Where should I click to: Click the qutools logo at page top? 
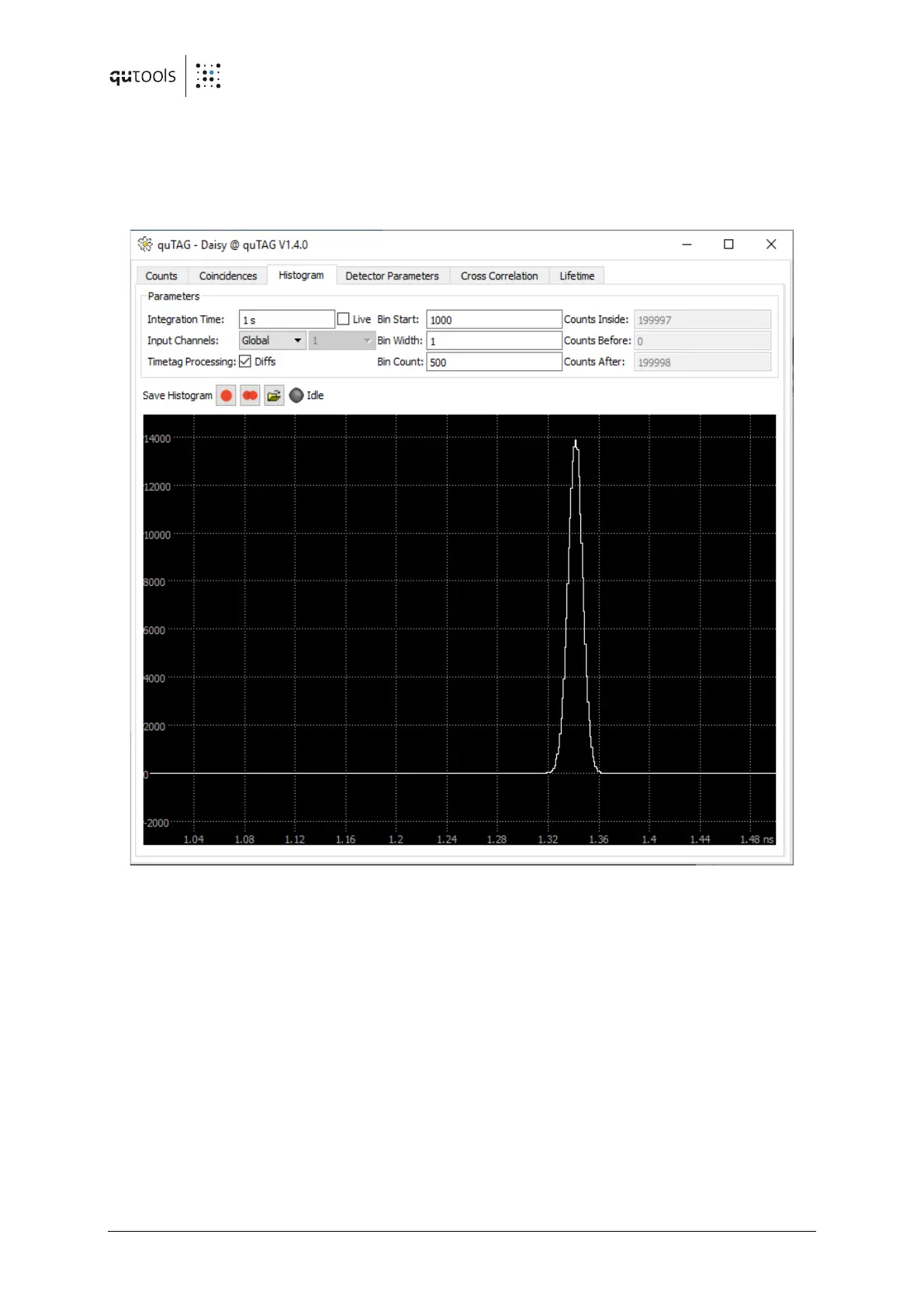point(165,76)
